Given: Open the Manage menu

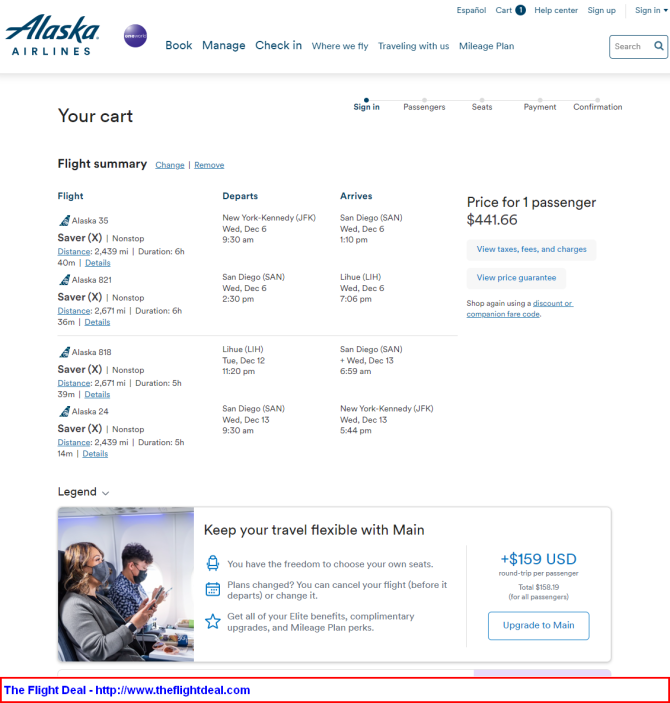Looking at the screenshot, I should tap(223, 45).
